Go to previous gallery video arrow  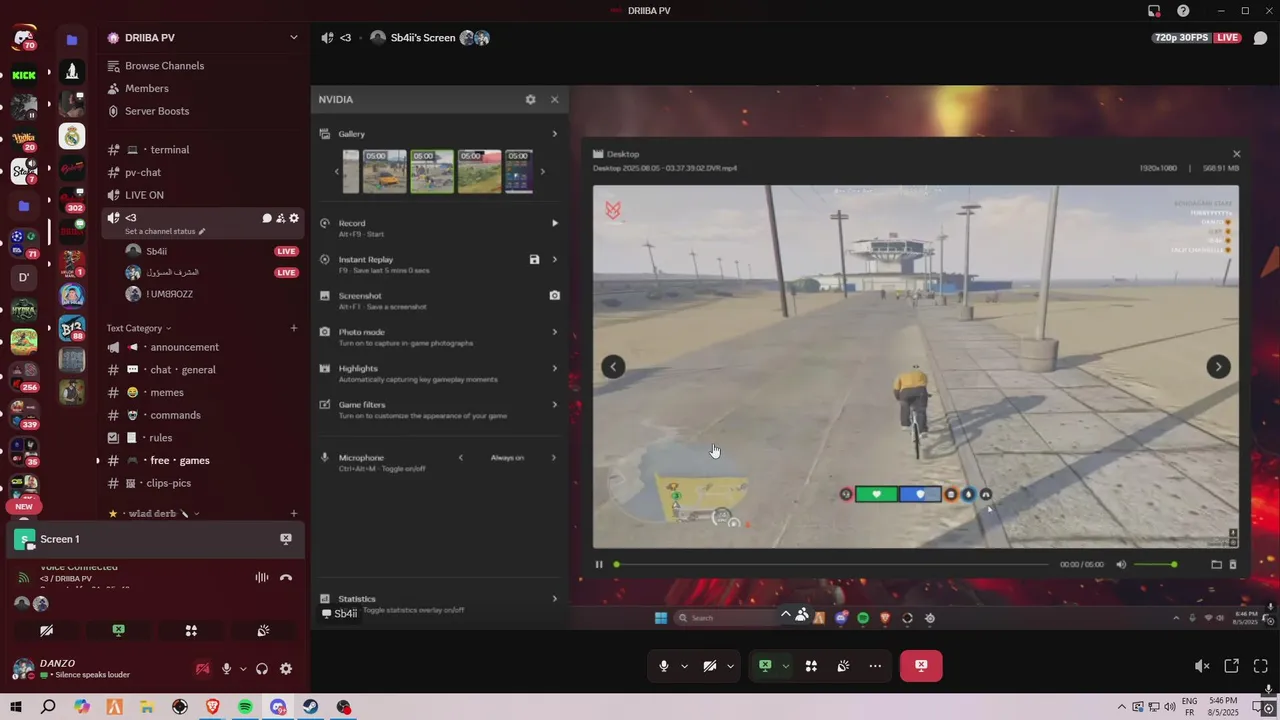click(613, 367)
